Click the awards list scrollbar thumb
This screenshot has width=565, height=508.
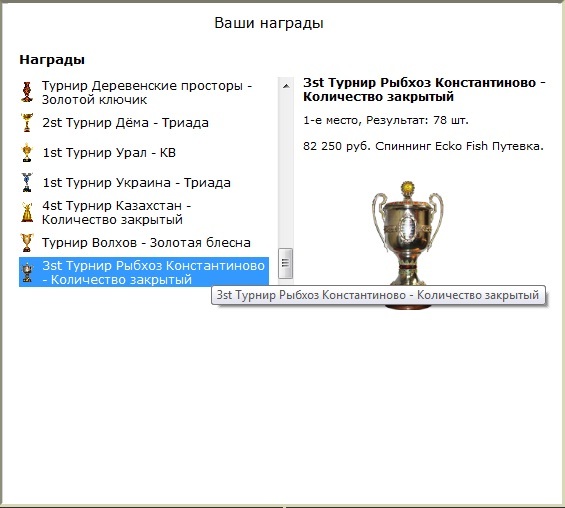point(285,263)
